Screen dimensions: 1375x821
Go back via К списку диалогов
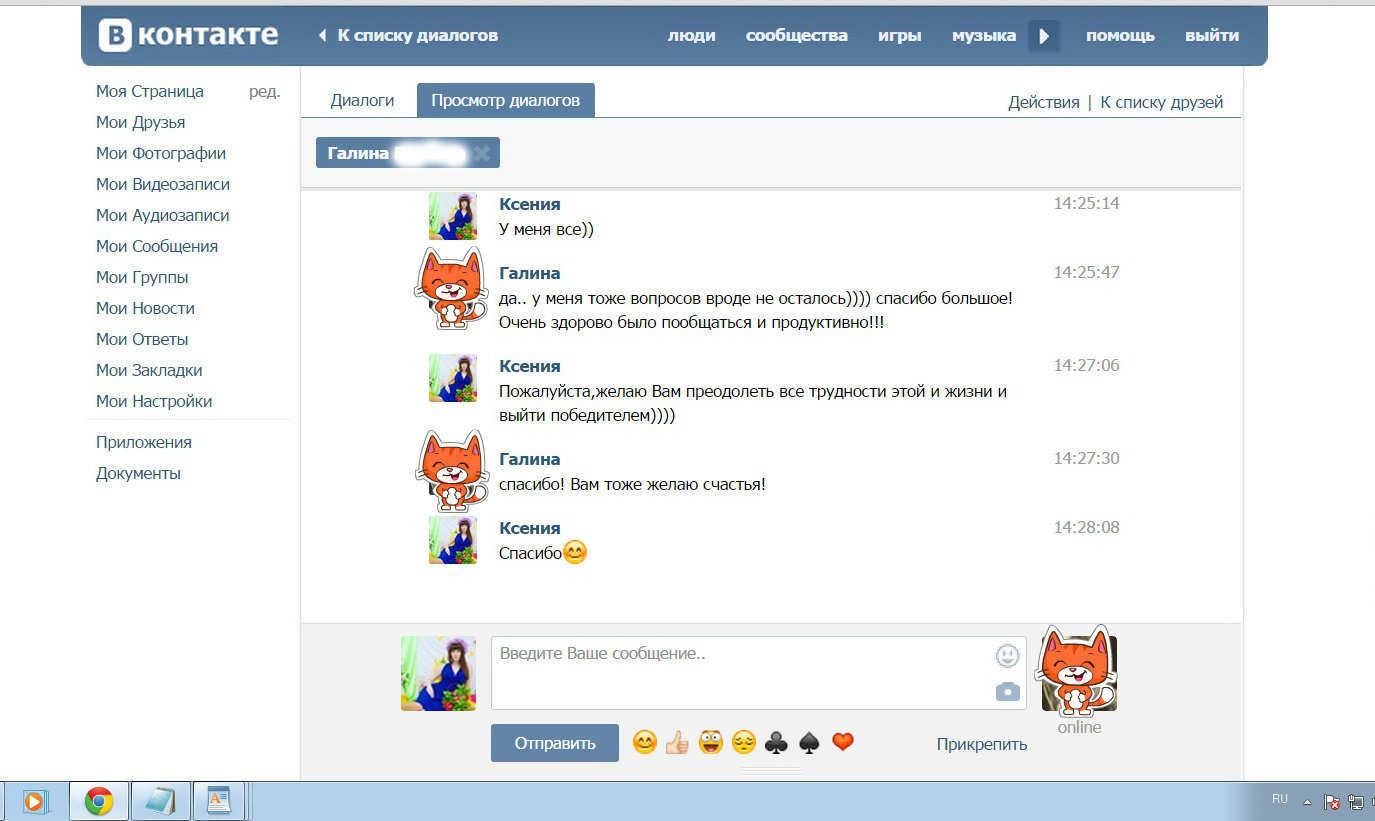[408, 36]
